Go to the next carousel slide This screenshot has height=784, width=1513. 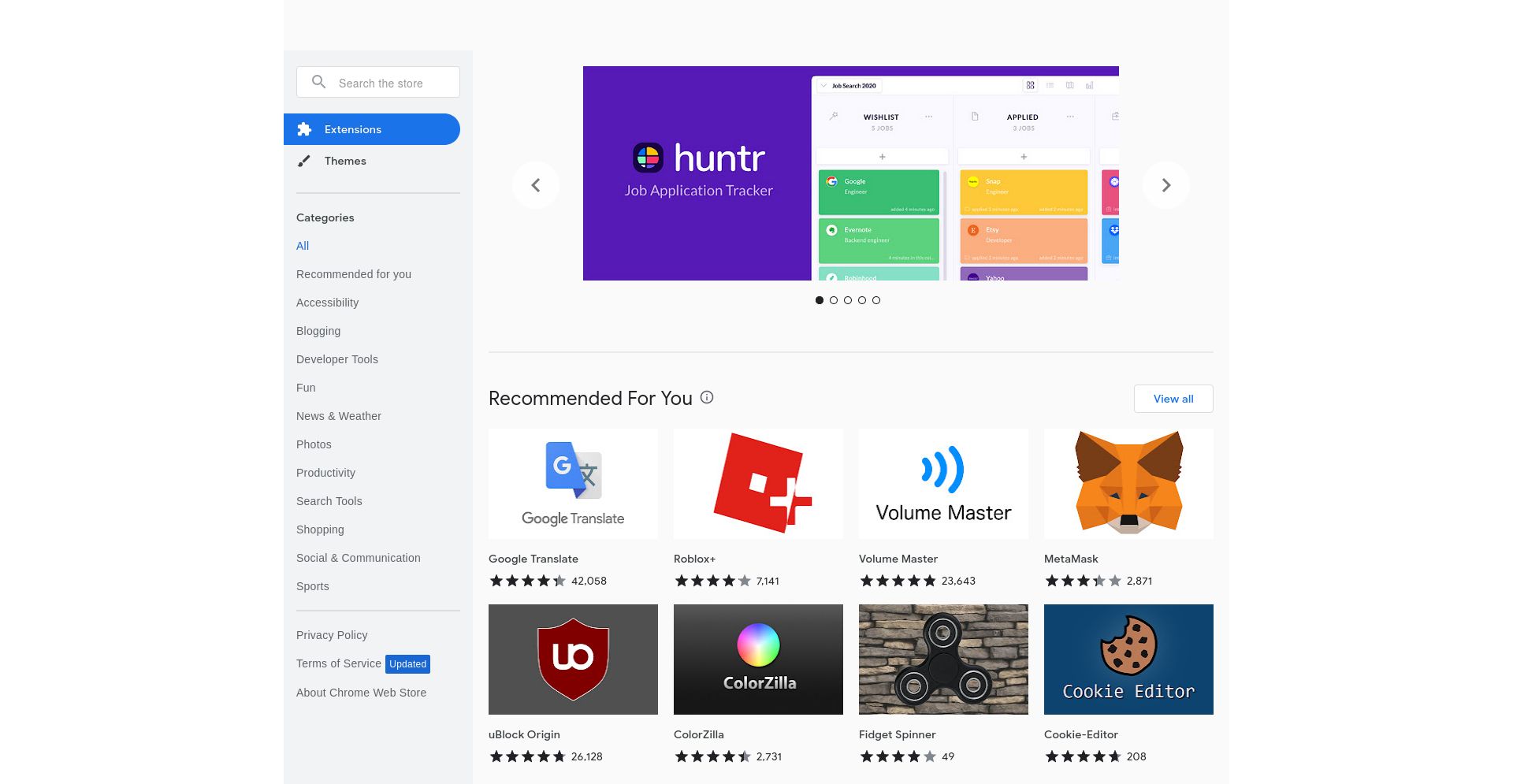point(1166,185)
